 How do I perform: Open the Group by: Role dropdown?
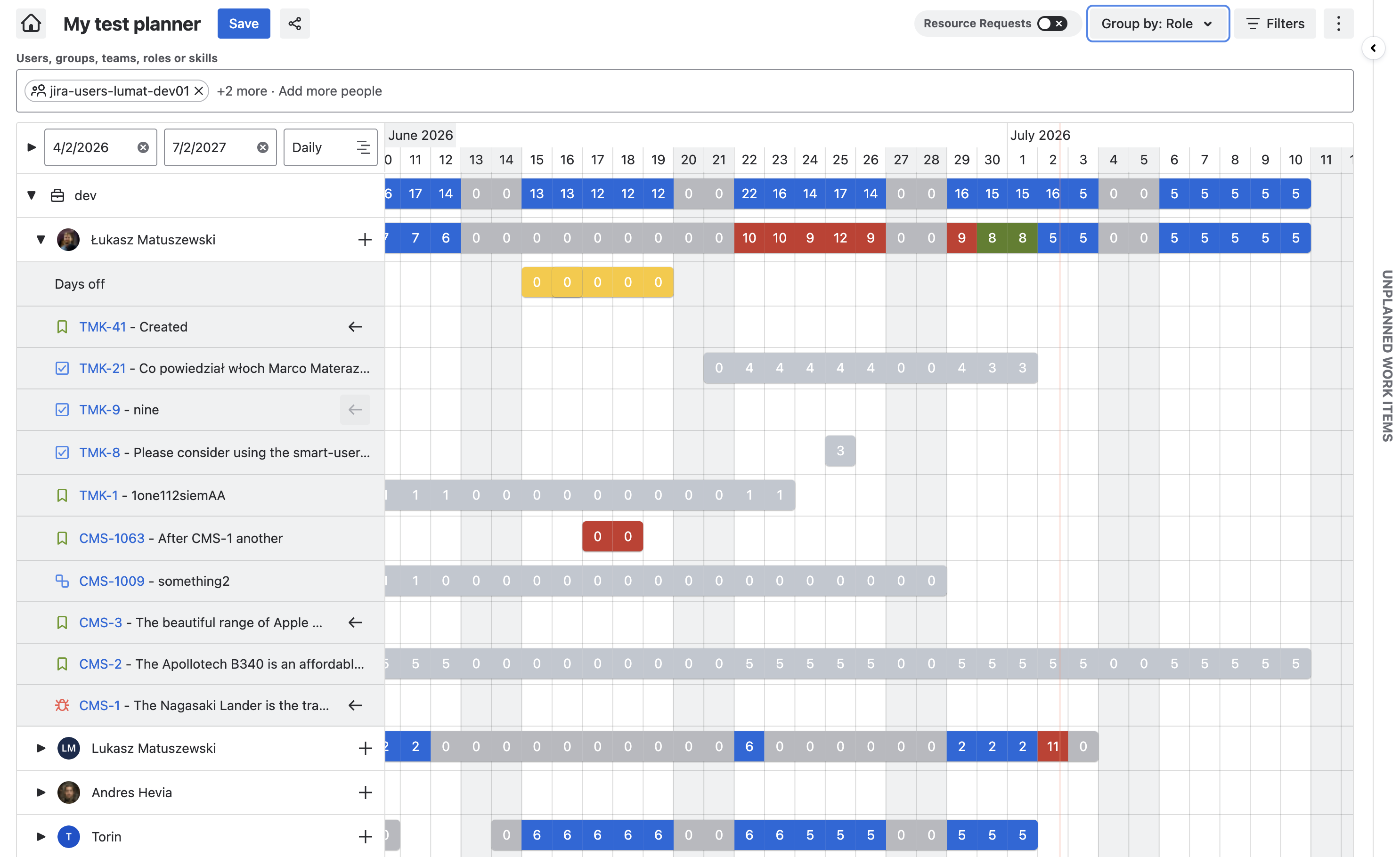click(x=1157, y=23)
